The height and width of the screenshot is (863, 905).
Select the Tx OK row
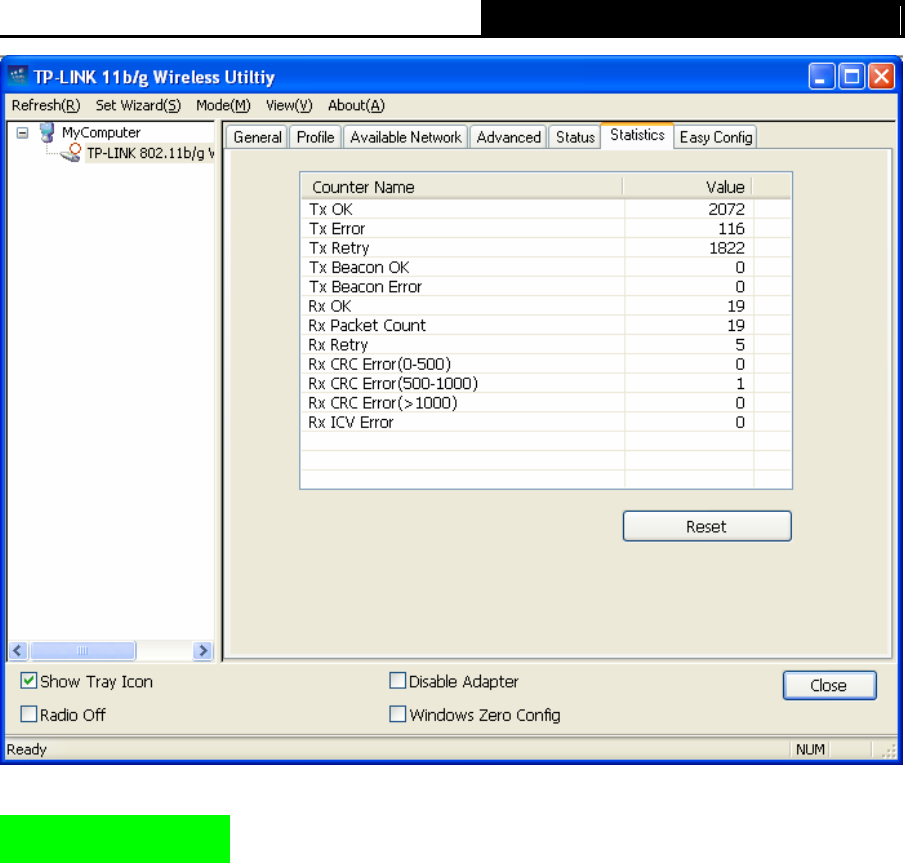(546, 209)
